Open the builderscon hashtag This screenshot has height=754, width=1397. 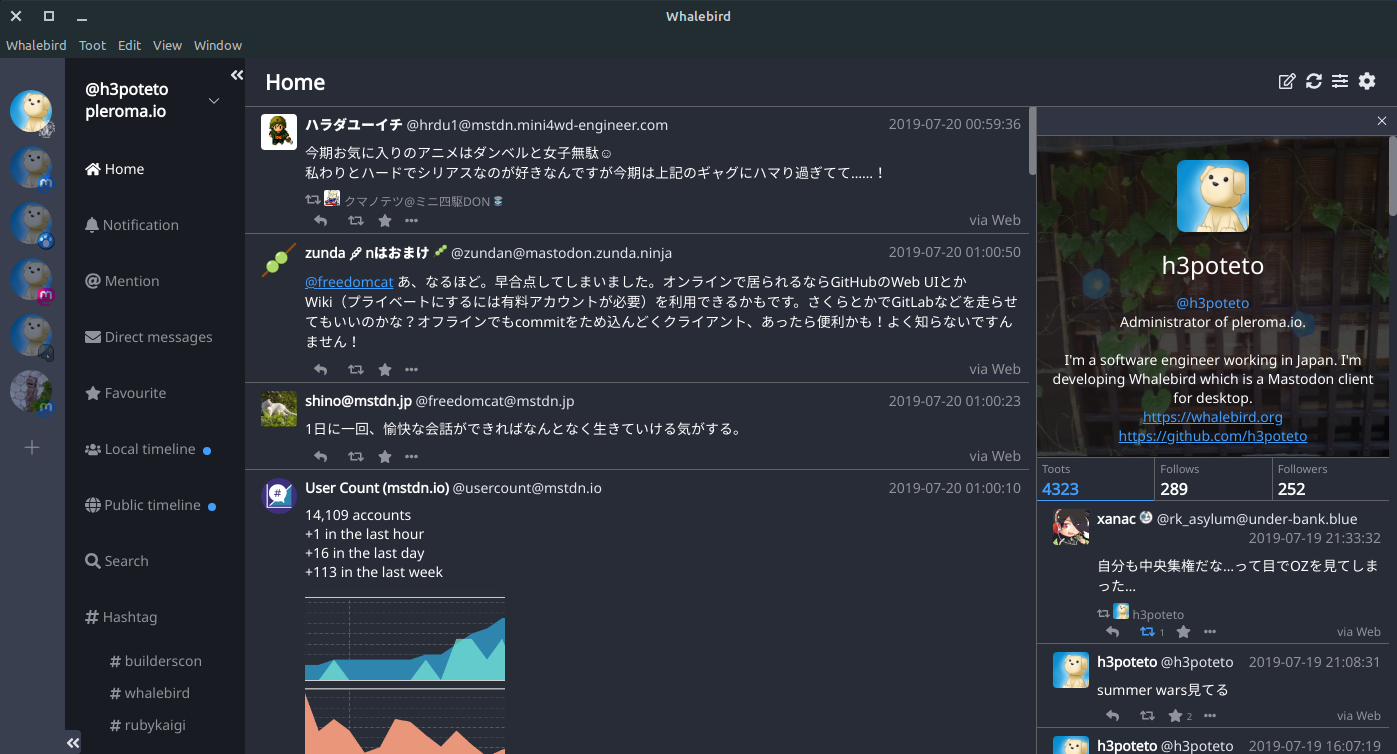coord(156,661)
